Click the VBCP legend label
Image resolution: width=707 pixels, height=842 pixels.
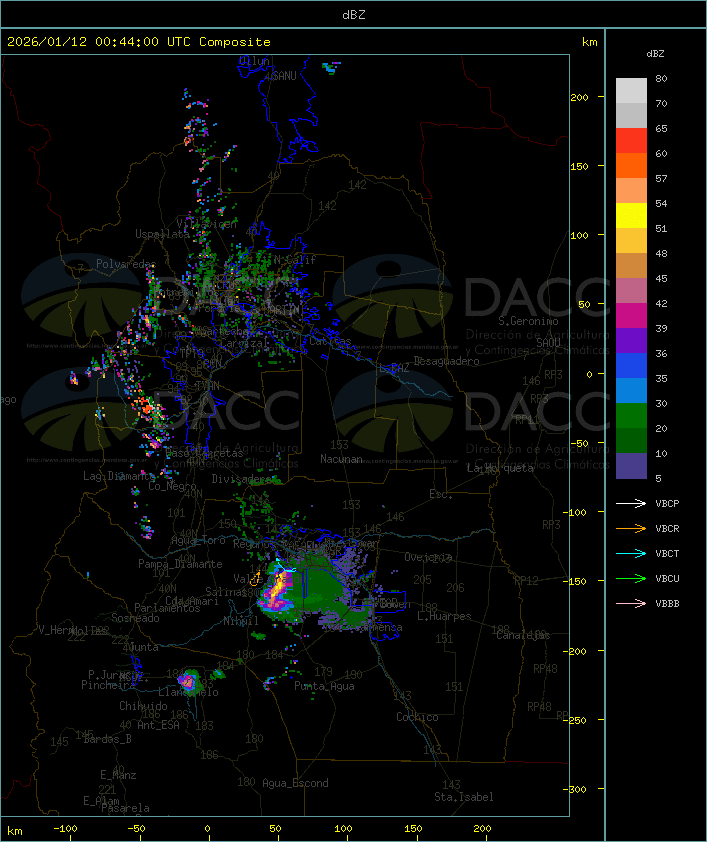(x=667, y=504)
